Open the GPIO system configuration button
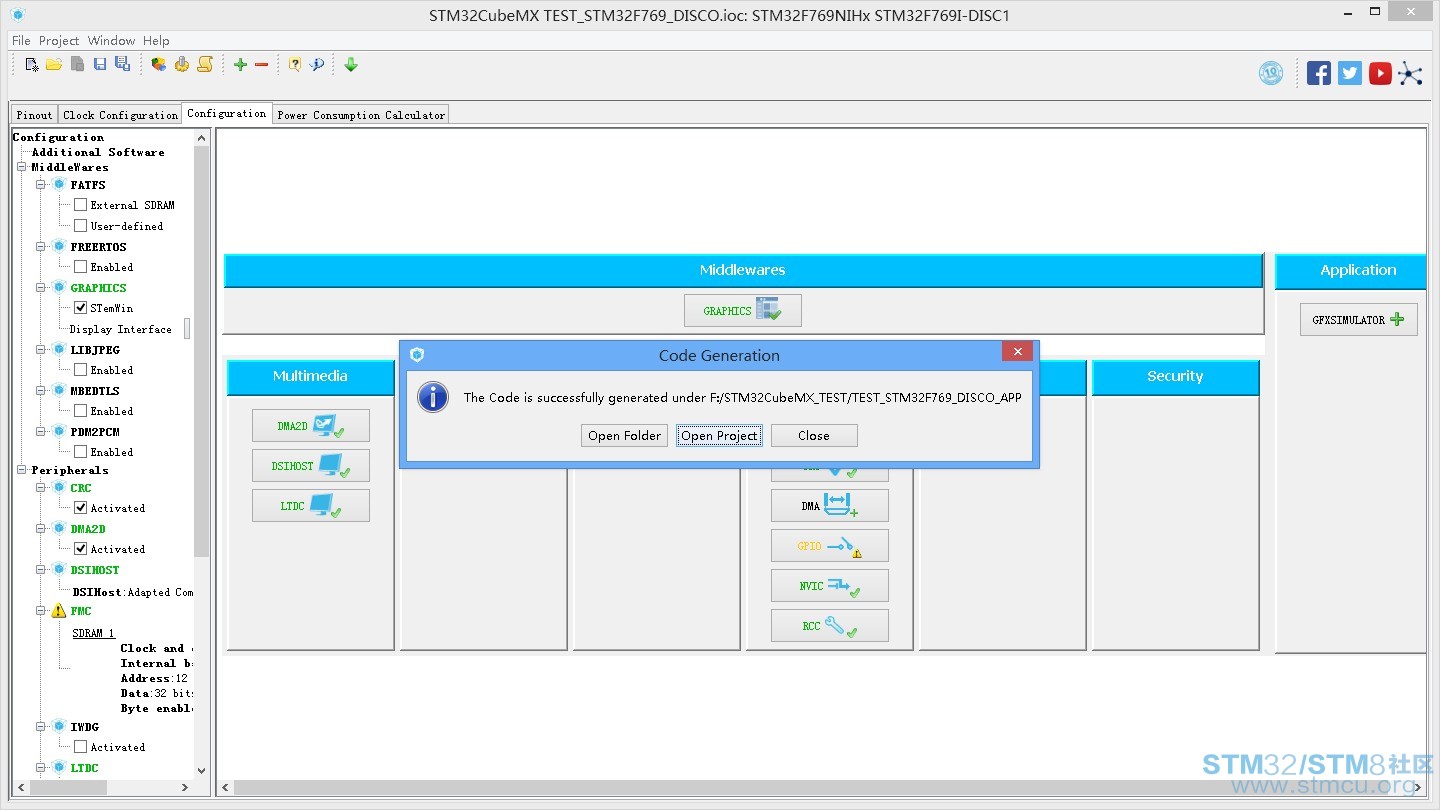Screen dimensions: 1440x810 click(x=830, y=545)
